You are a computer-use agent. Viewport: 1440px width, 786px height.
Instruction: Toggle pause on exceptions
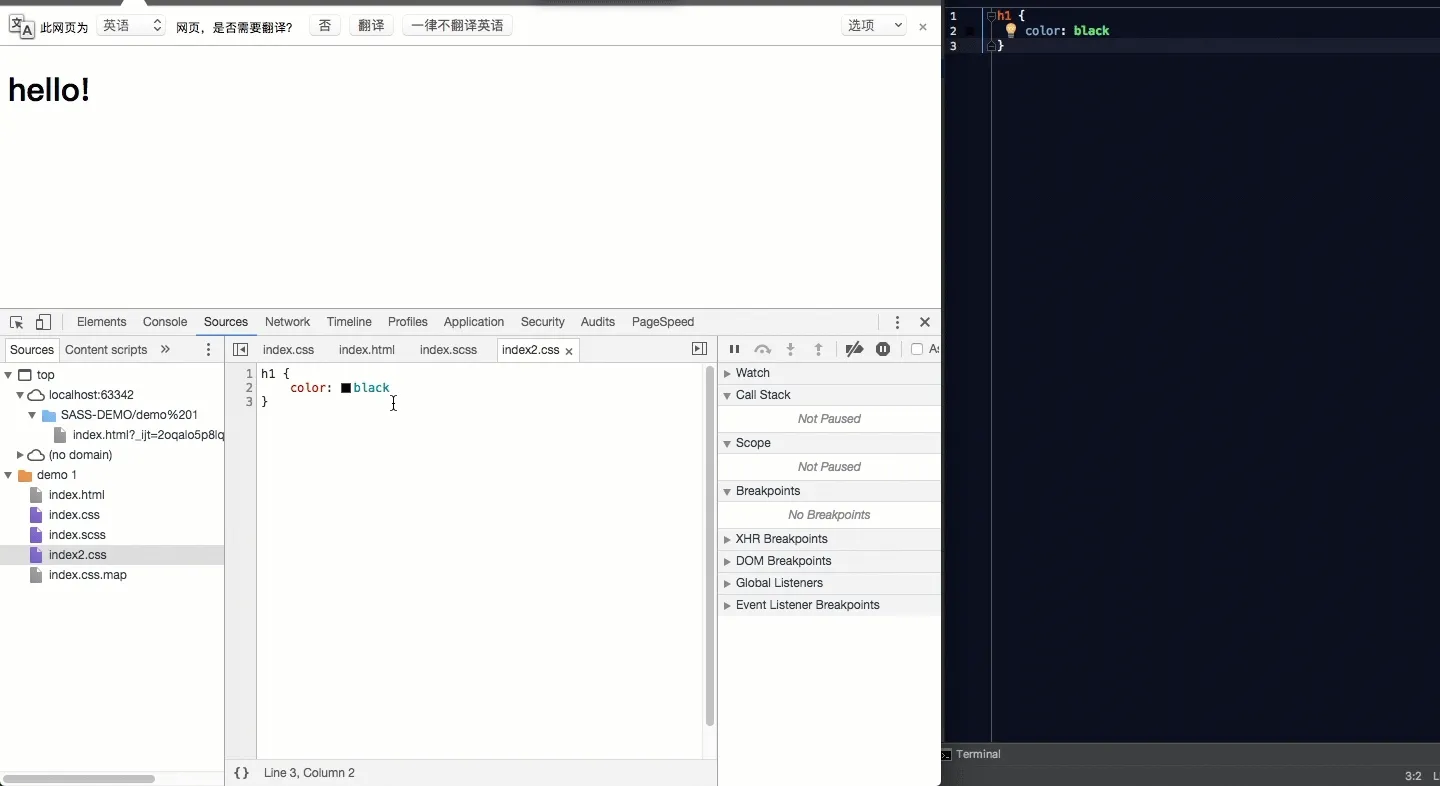coord(883,349)
